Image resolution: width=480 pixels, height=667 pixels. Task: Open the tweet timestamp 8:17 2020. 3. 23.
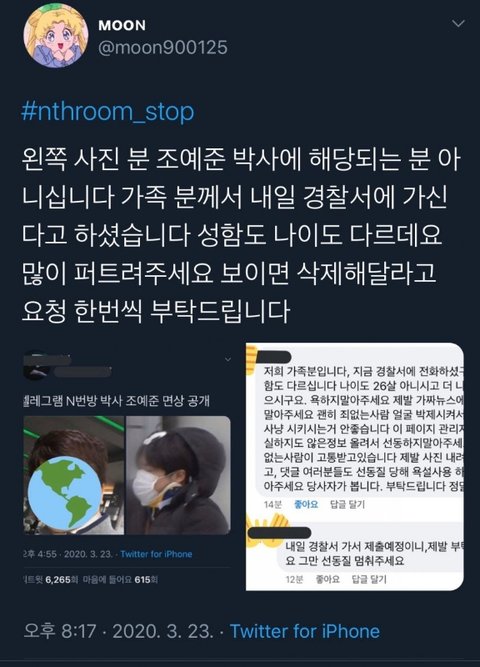pyautogui.click(x=118, y=631)
